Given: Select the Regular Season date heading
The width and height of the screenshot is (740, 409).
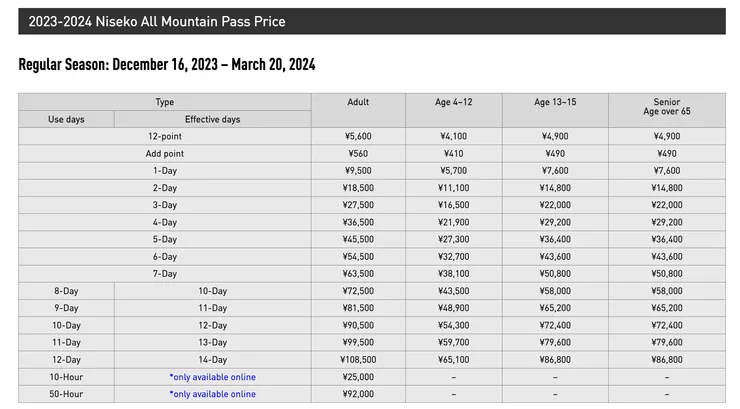Looking at the screenshot, I should click(x=167, y=65).
